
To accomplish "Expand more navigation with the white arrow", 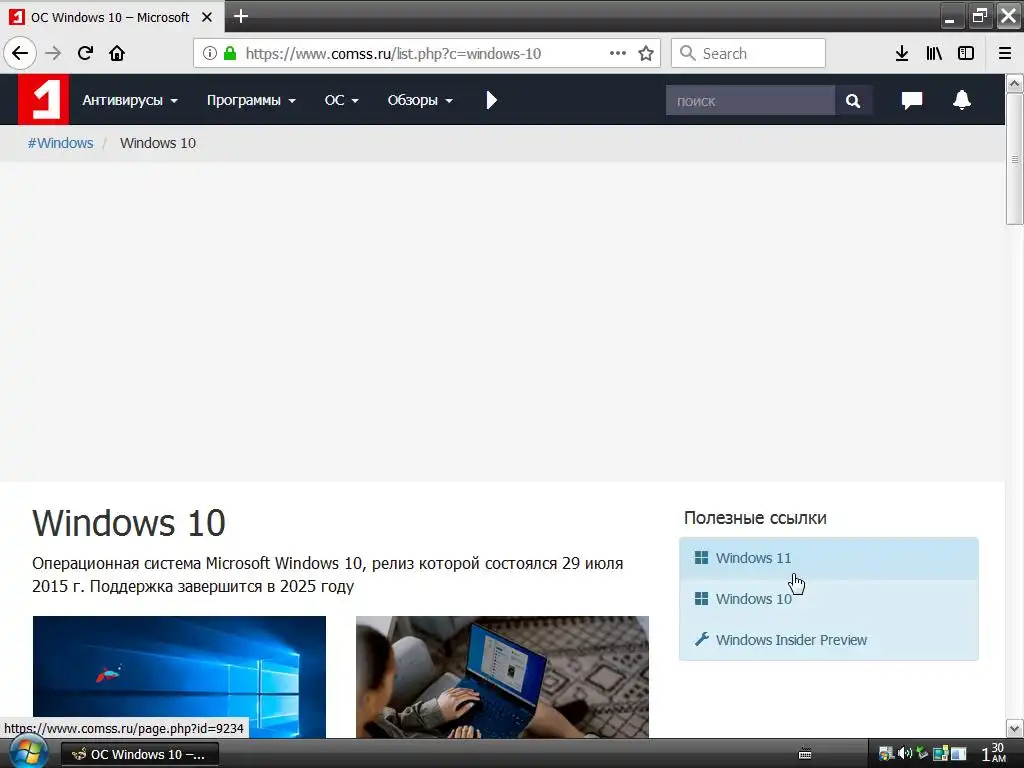I will (x=492, y=100).
